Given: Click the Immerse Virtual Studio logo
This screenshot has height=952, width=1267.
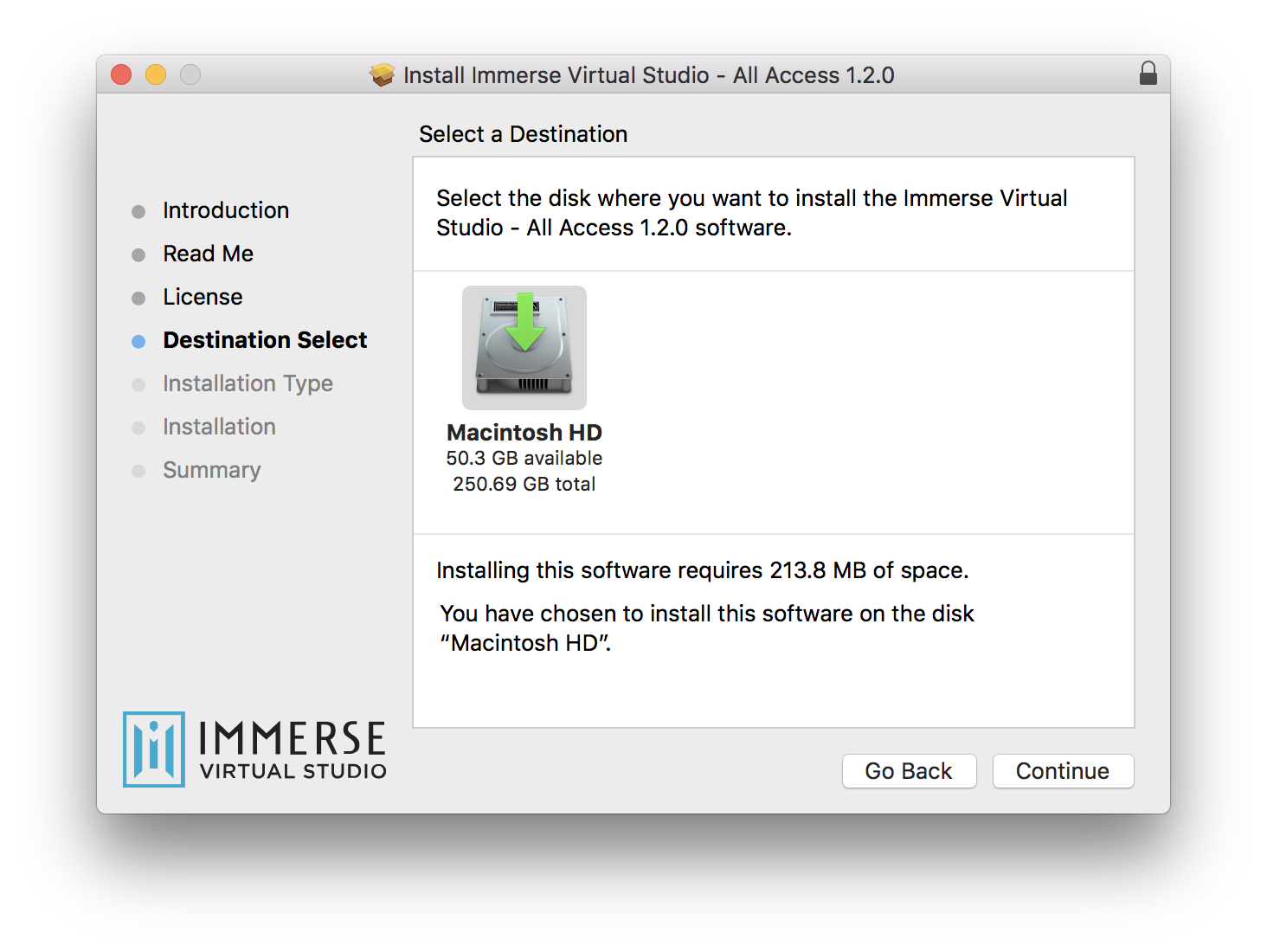Looking at the screenshot, I should point(254,749).
